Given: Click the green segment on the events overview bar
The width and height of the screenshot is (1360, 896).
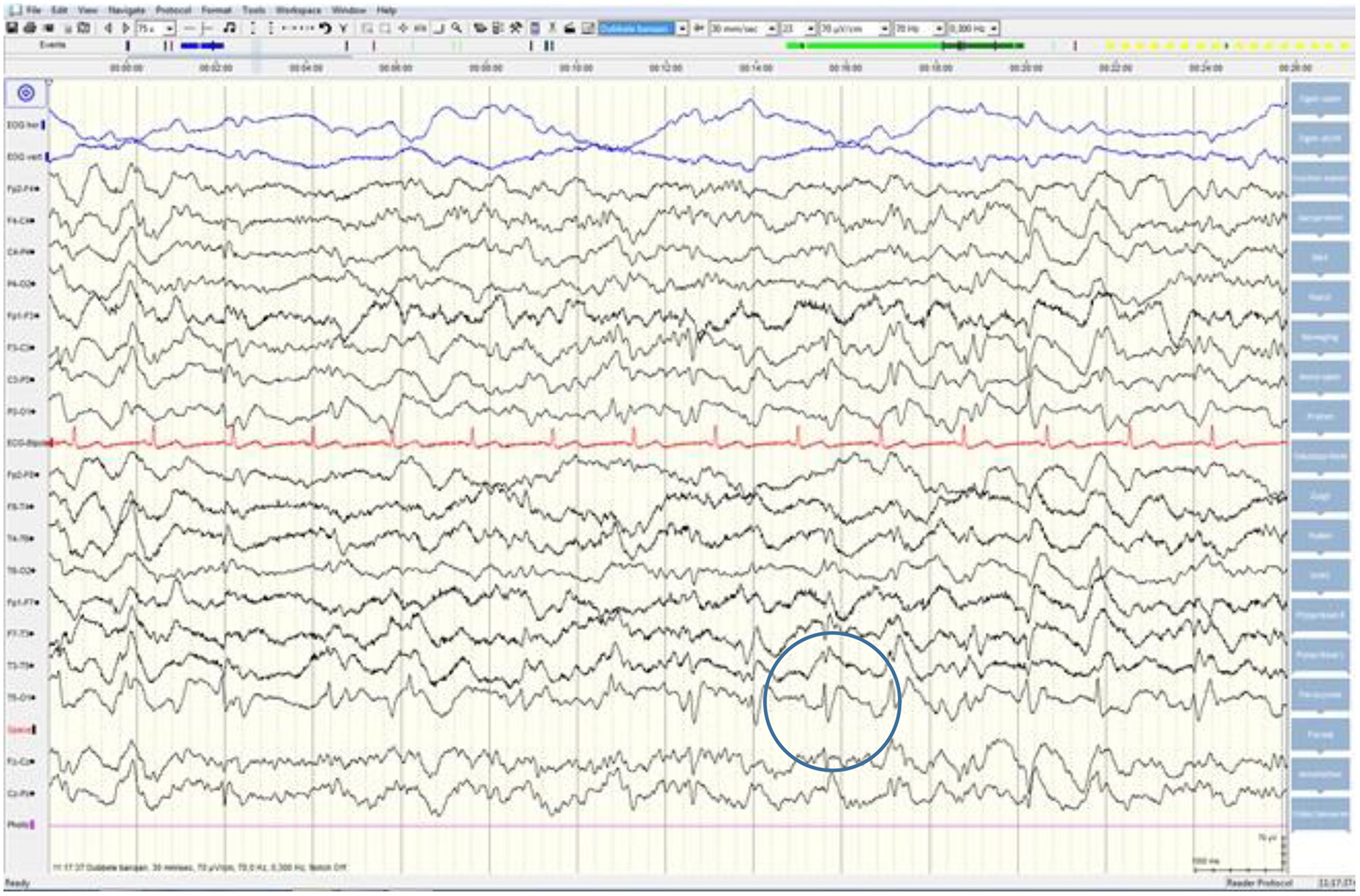Looking at the screenshot, I should (x=863, y=45).
